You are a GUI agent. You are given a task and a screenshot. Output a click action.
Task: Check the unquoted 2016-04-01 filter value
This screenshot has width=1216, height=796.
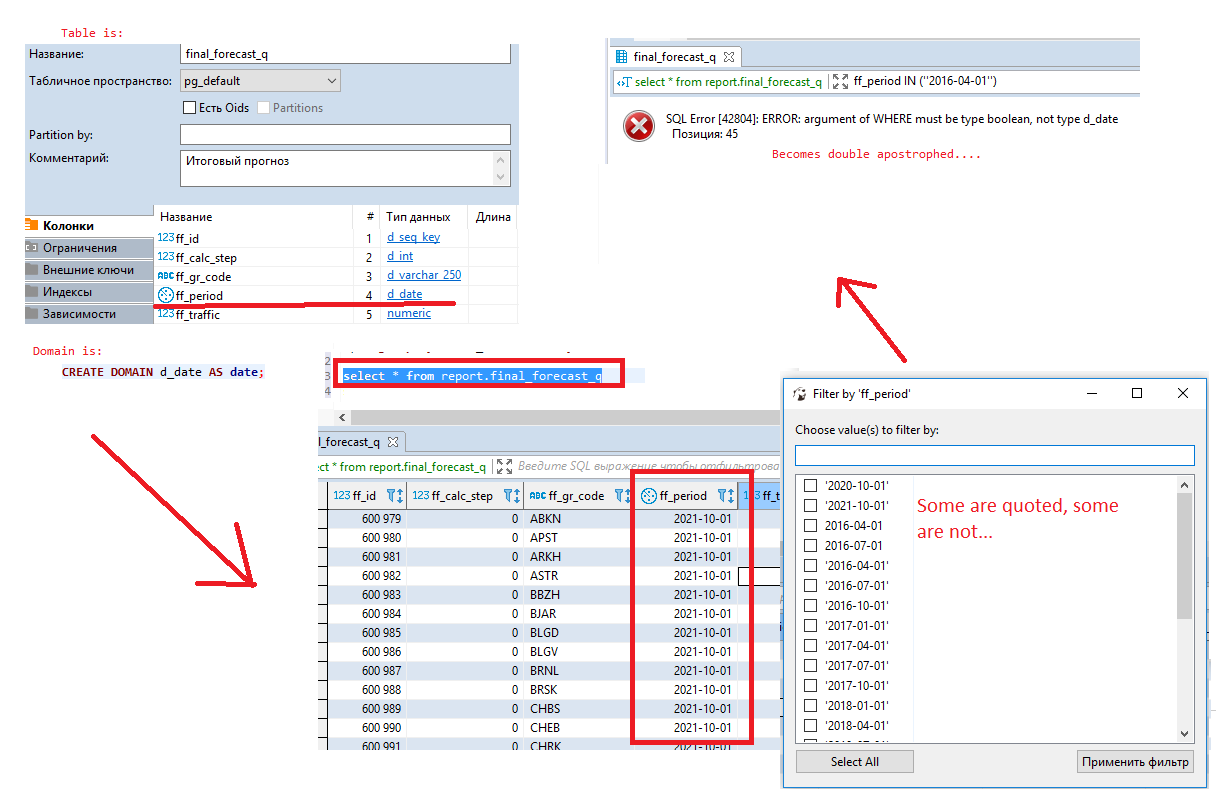tap(811, 525)
